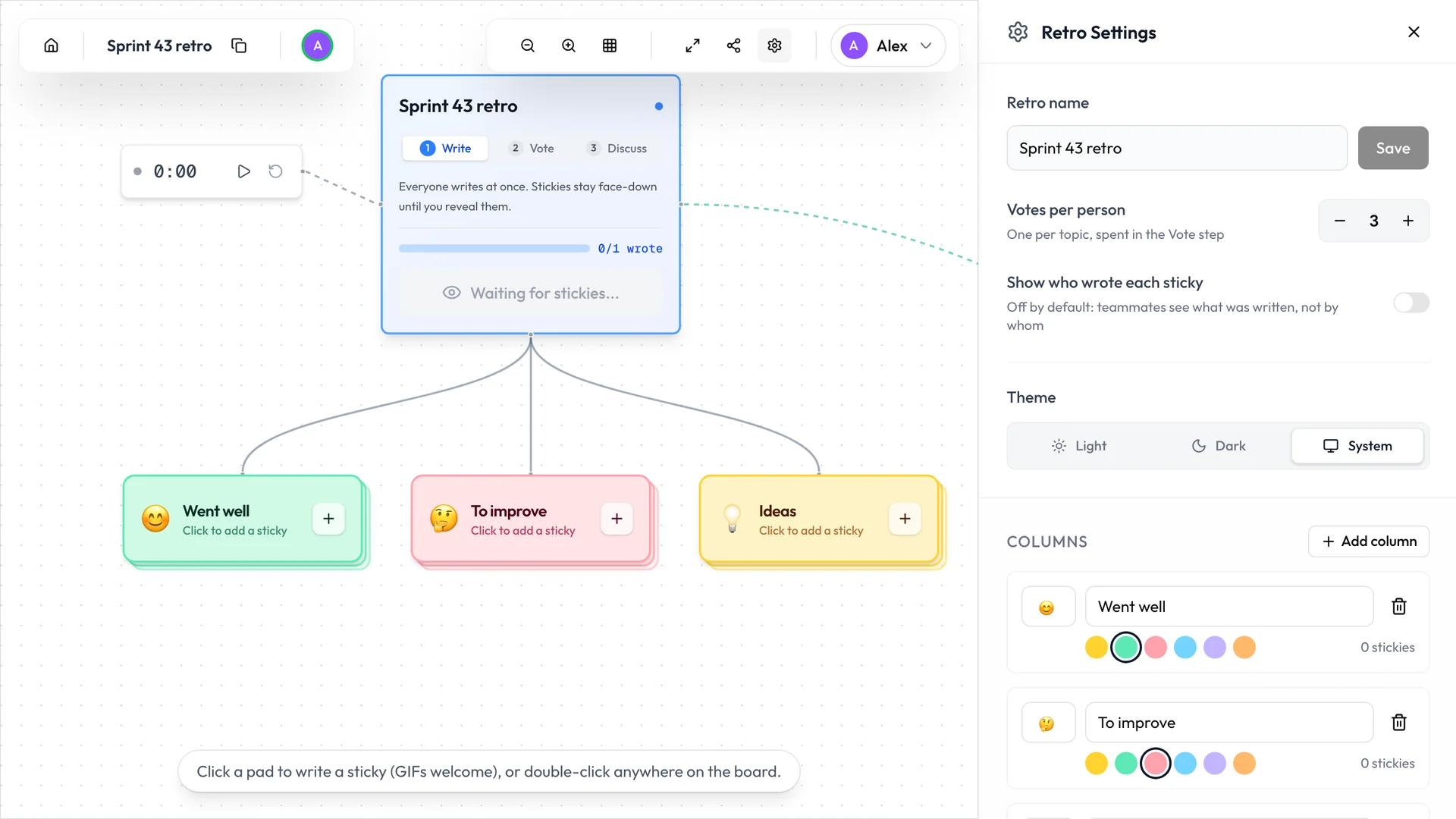This screenshot has width=1456, height=819.
Task: Select the Dark theme
Action: click(x=1219, y=446)
